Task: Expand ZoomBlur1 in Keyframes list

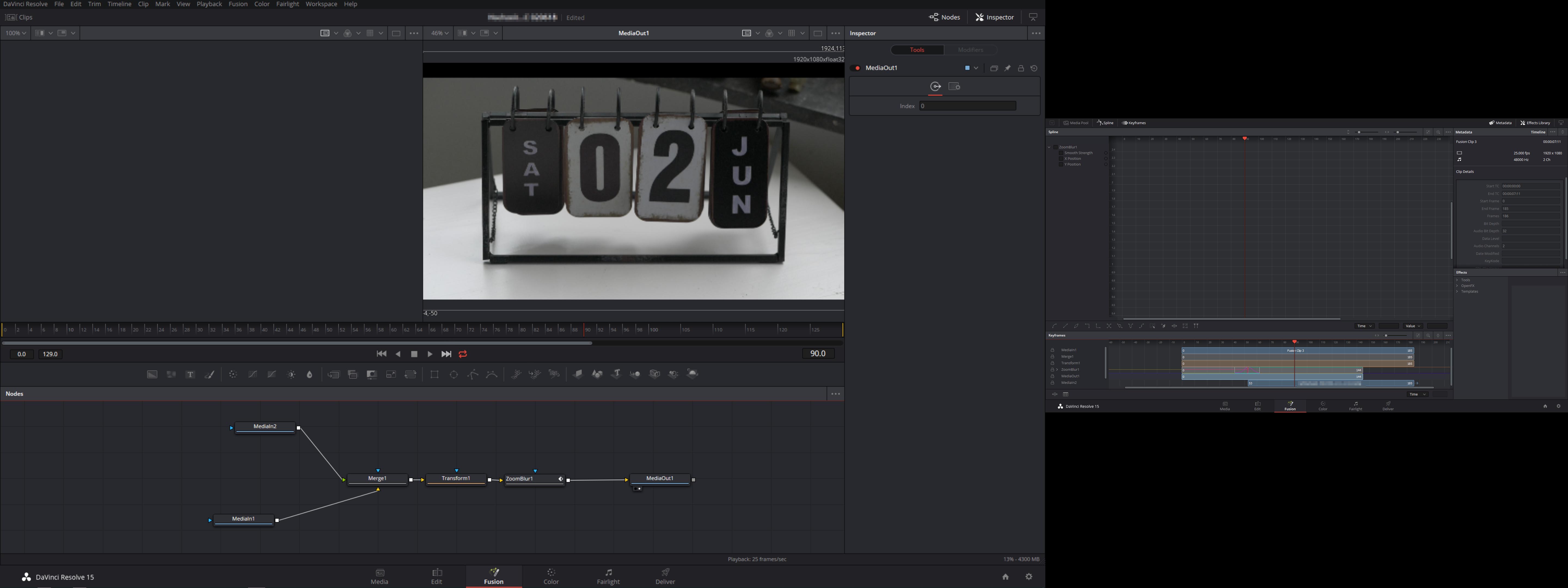Action: point(1057,369)
